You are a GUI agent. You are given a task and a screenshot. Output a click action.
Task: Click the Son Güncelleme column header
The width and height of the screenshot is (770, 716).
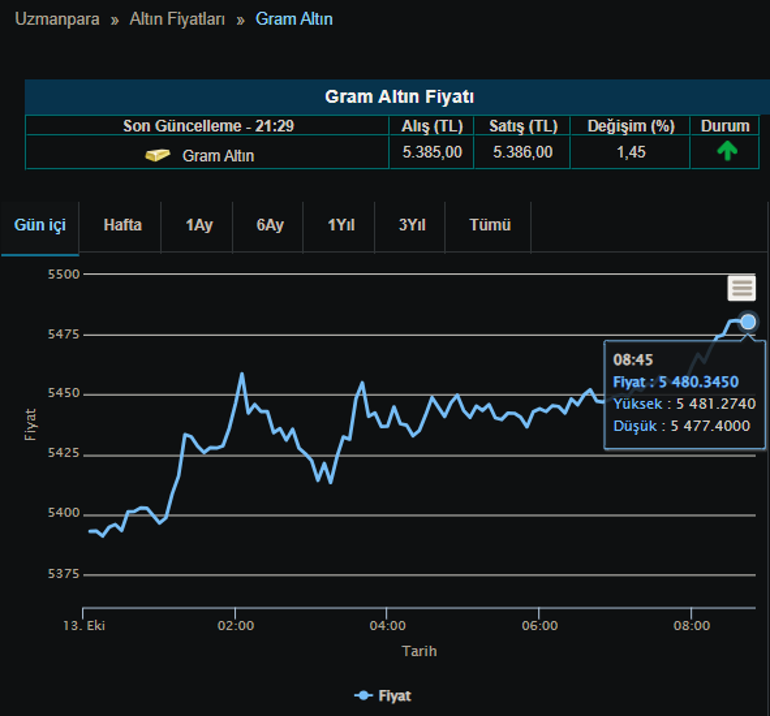tap(208, 126)
